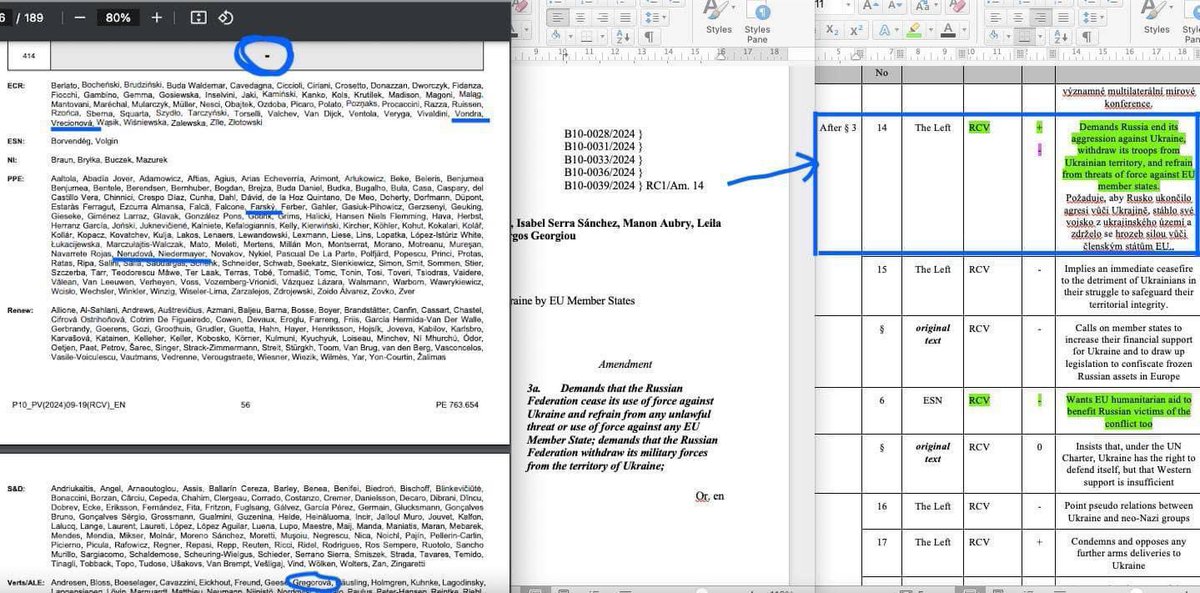The image size is (1200, 593).
Task: Open line spacing options in middle Word window
Action: click(654, 17)
